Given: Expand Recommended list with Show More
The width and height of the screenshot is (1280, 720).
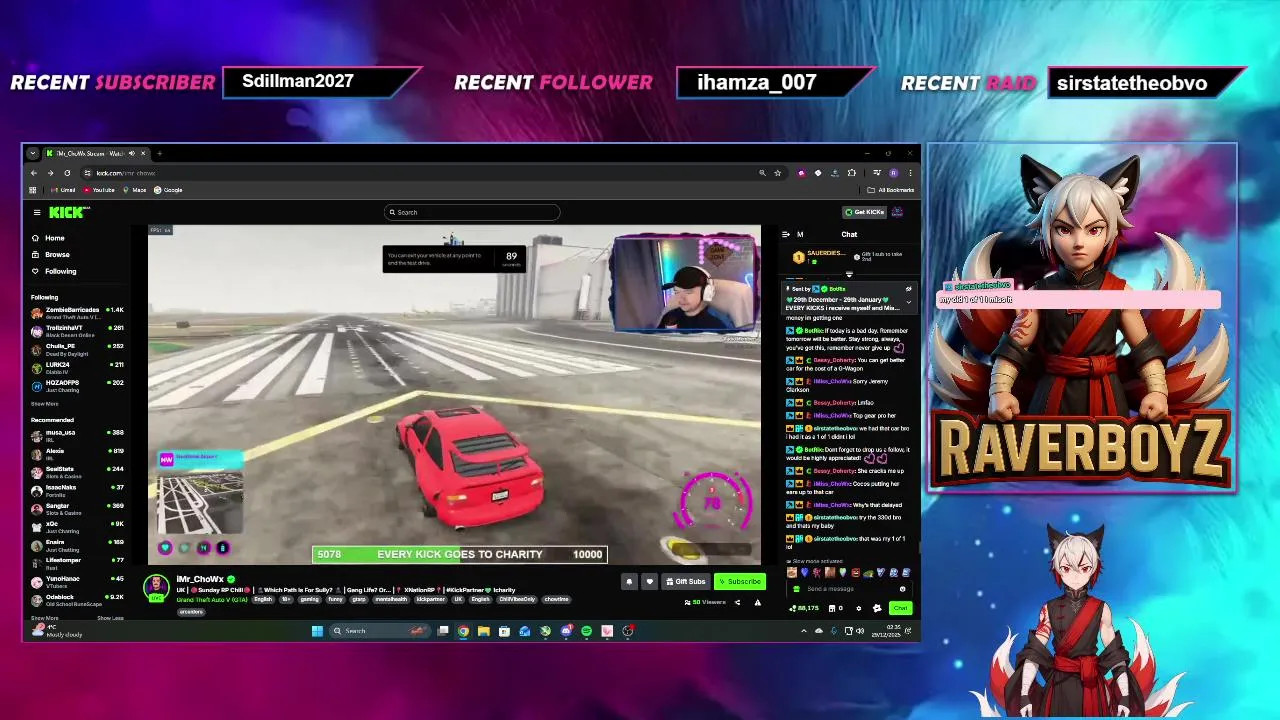Looking at the screenshot, I should click(x=44, y=618).
